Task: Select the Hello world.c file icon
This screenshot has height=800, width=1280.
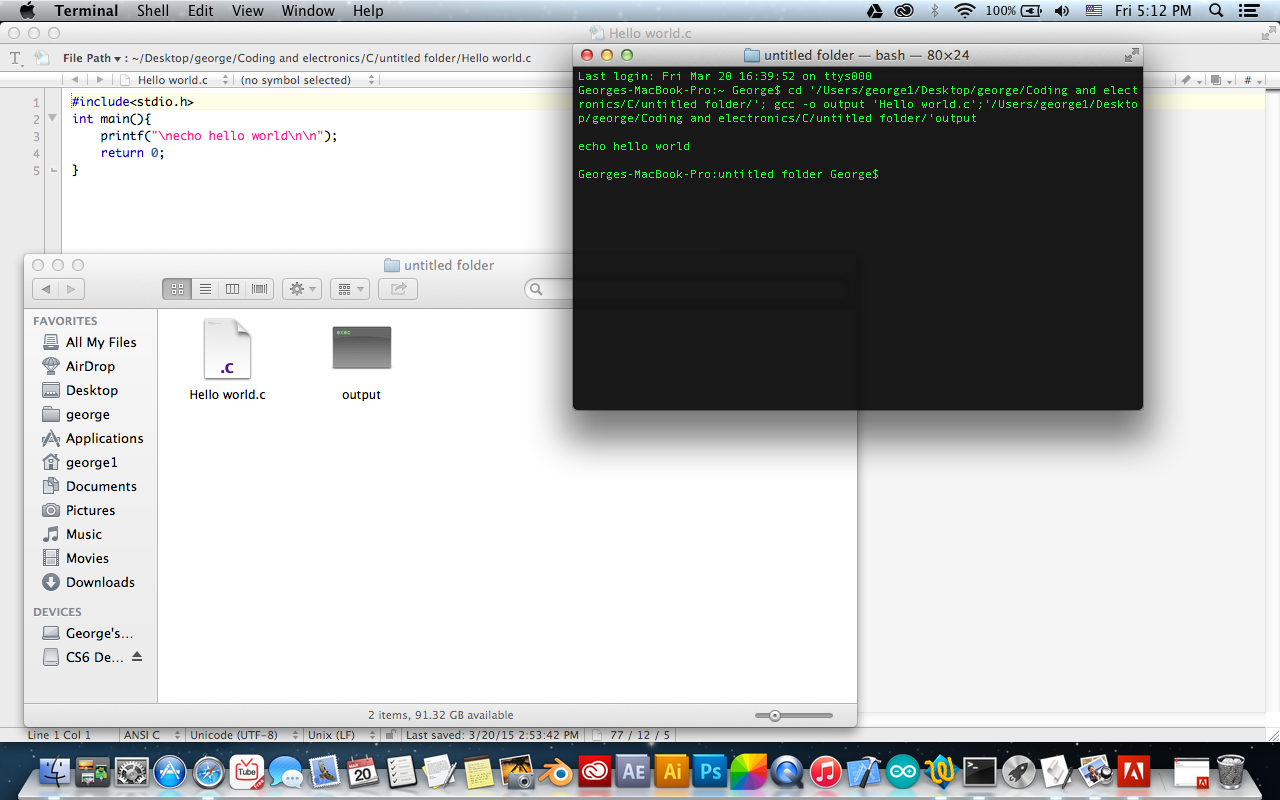Action: [x=227, y=349]
